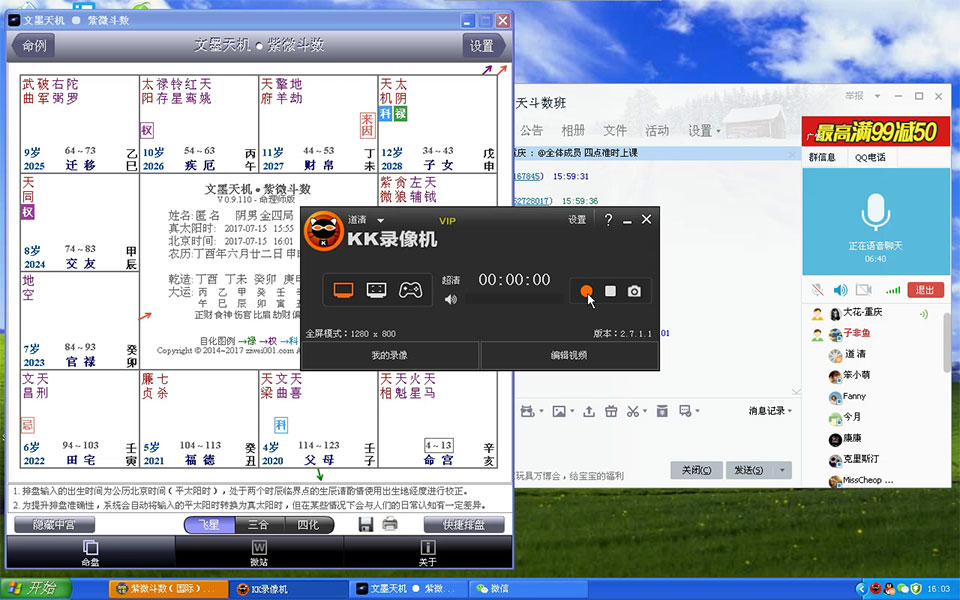Select the 财帛 palace label
Image resolution: width=960 pixels, height=600 pixels.
pyautogui.click(x=319, y=165)
